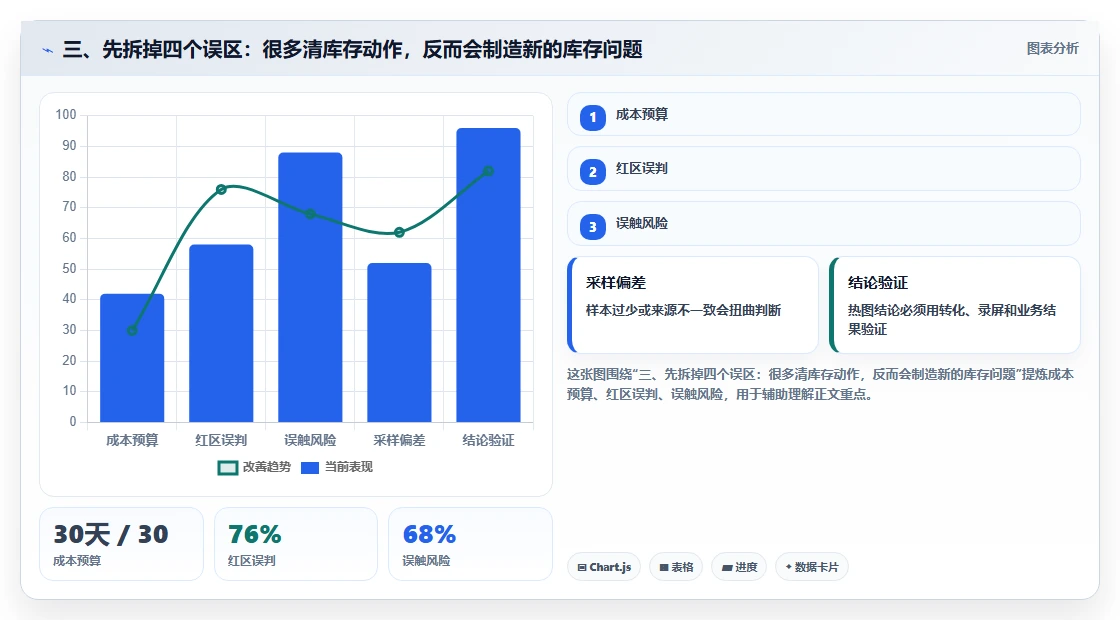
Task: Click the trend line point above 结论验证
Action: (x=489, y=171)
